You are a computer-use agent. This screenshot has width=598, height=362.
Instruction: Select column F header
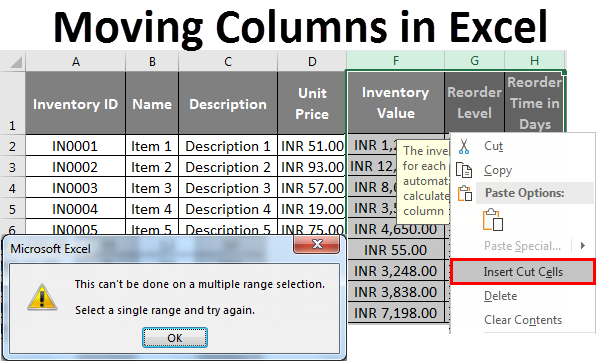(x=395, y=60)
